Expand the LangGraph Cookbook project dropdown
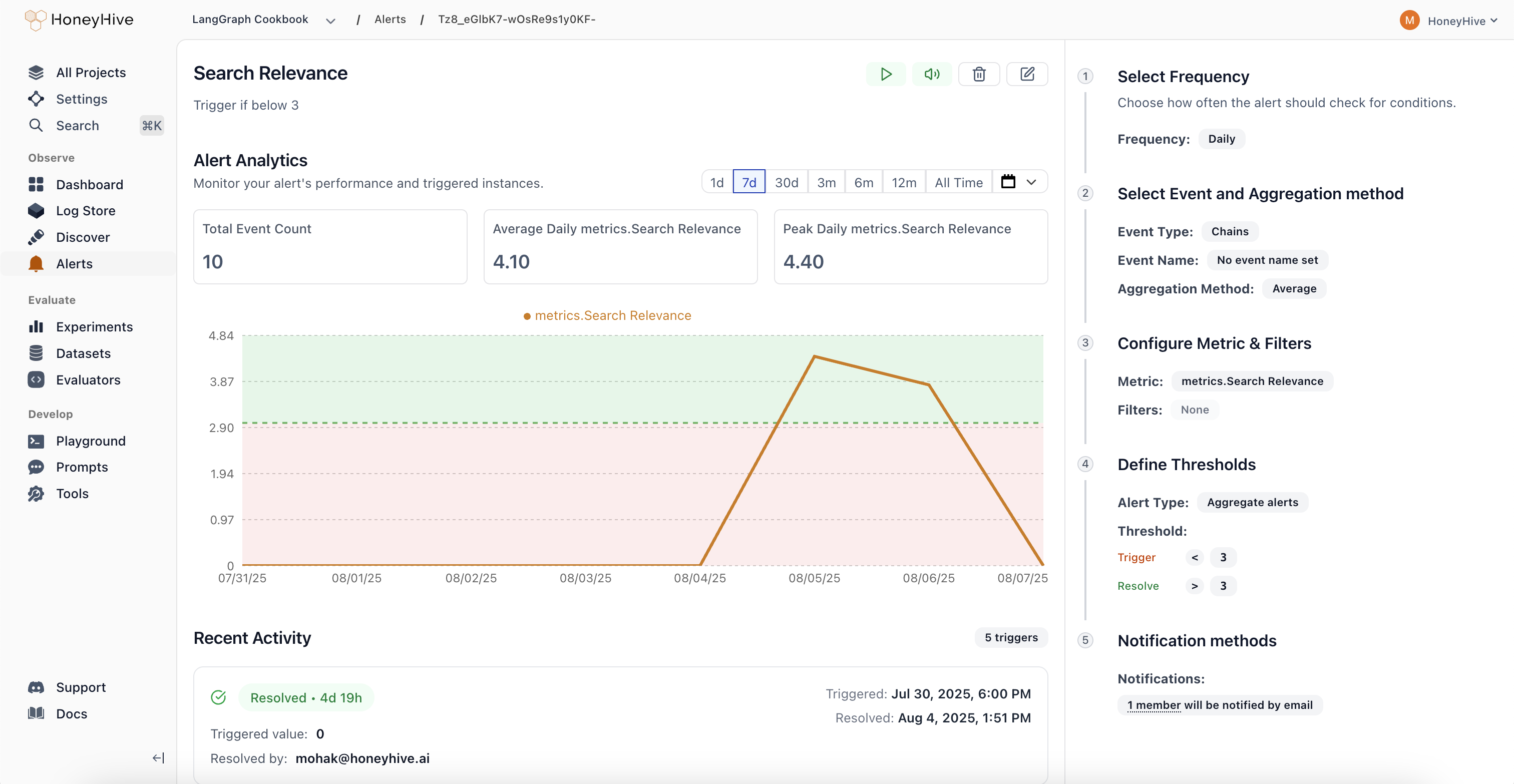Viewport: 1514px width, 784px height. point(330,21)
